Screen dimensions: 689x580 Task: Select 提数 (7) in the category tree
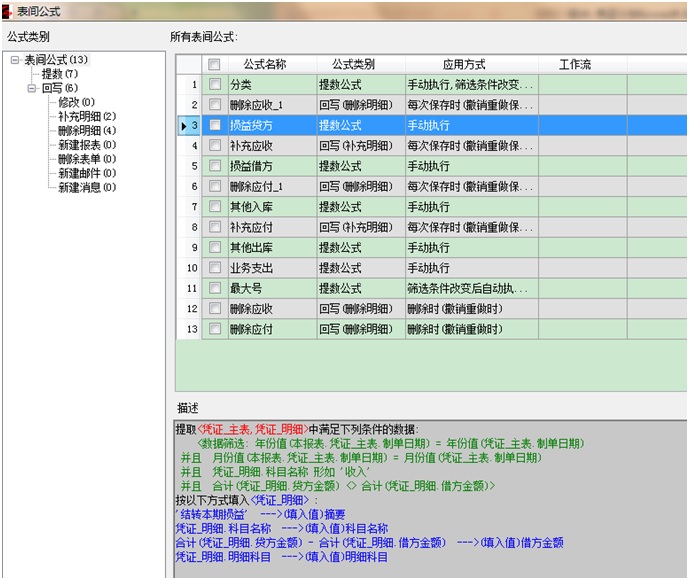(x=59, y=74)
